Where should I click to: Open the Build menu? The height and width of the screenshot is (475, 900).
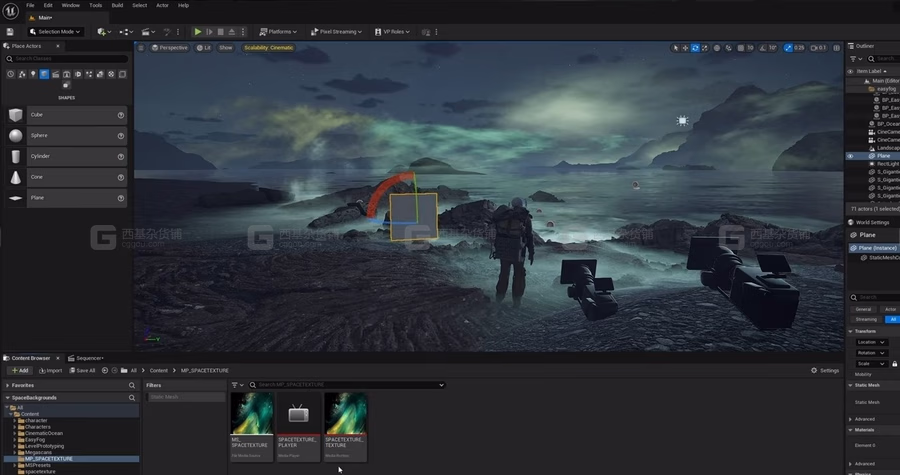tap(117, 5)
